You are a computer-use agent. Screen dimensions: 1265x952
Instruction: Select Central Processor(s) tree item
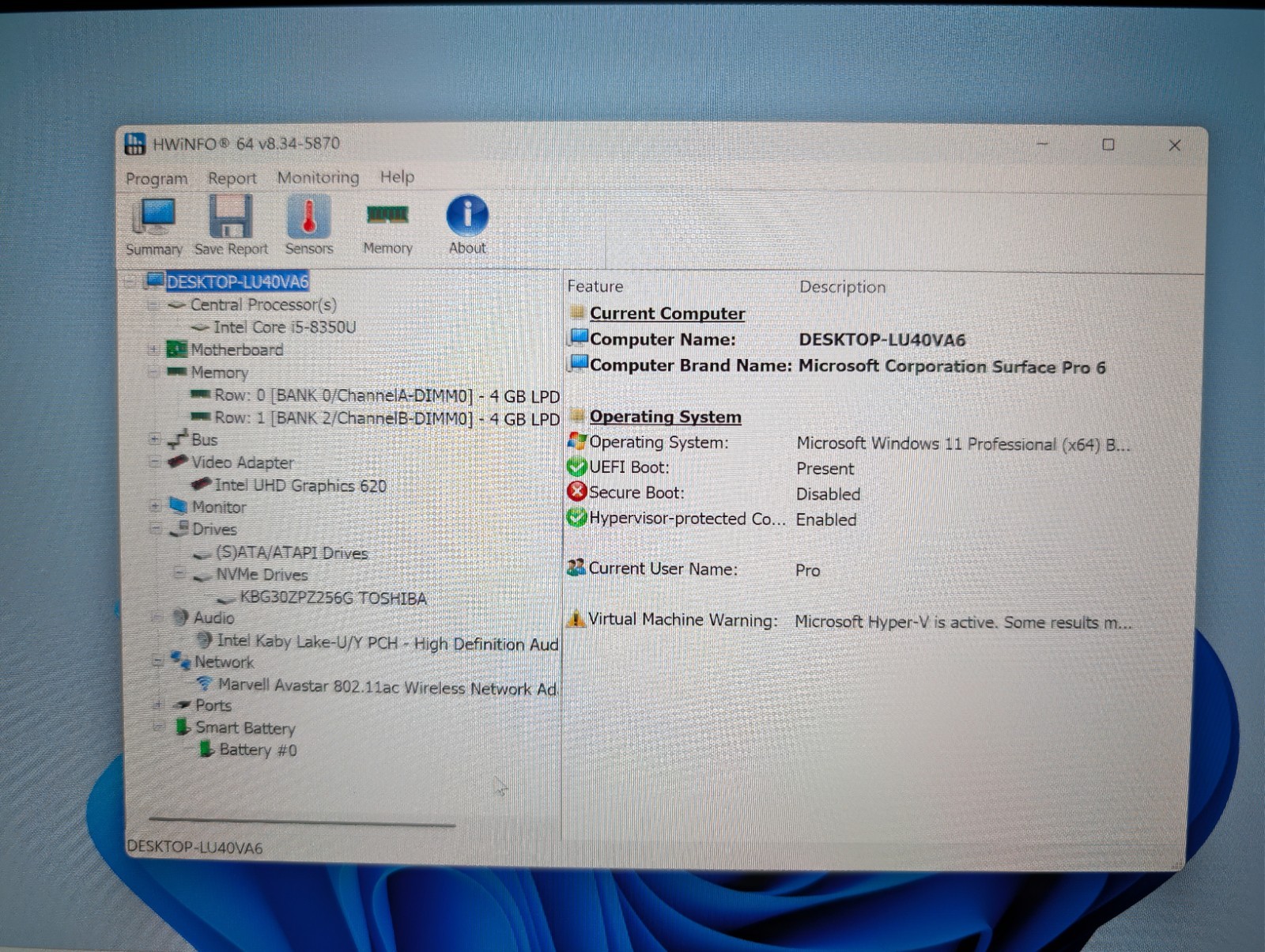coord(263,304)
